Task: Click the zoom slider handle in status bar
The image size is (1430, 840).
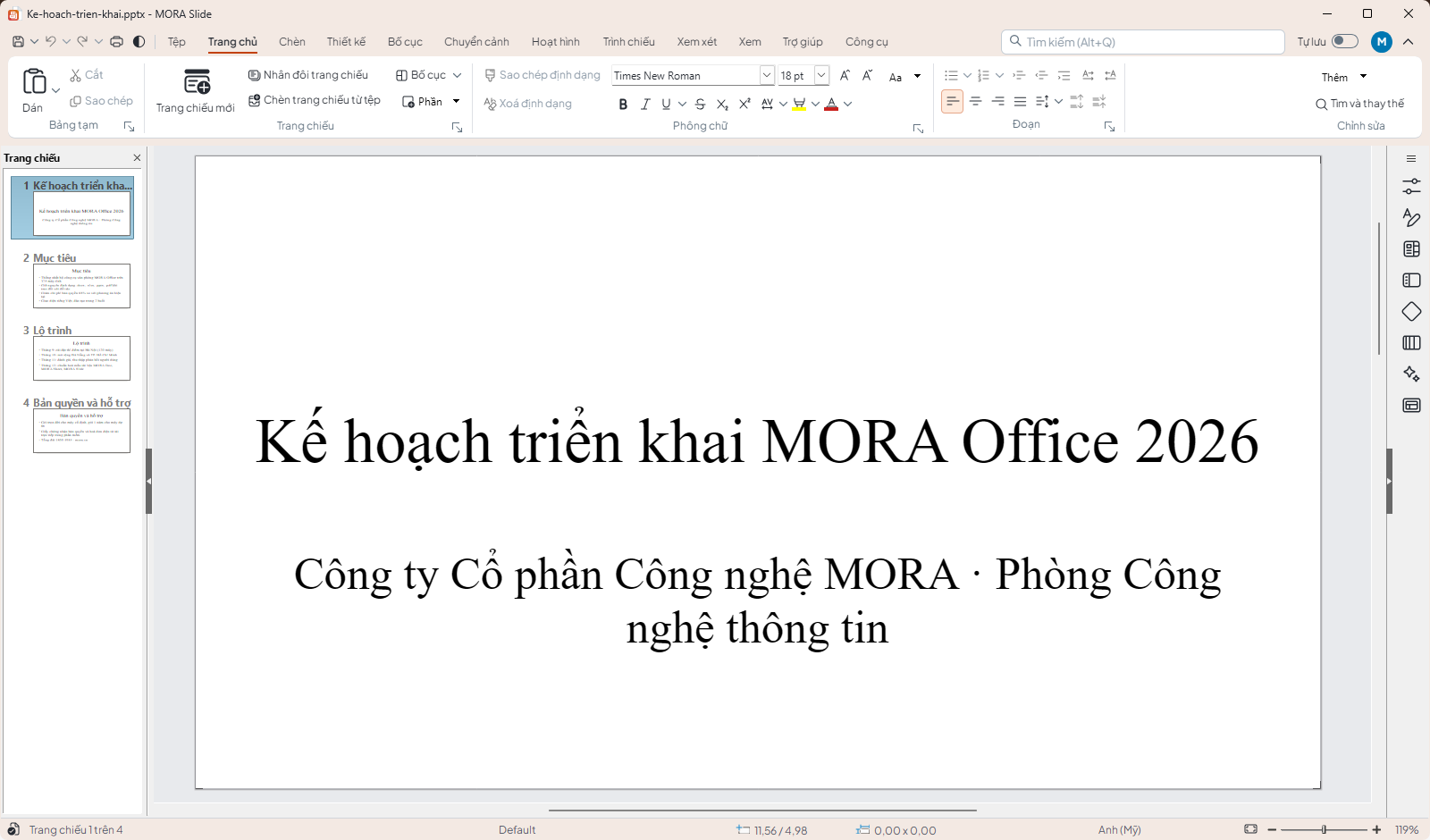Action: [1325, 829]
